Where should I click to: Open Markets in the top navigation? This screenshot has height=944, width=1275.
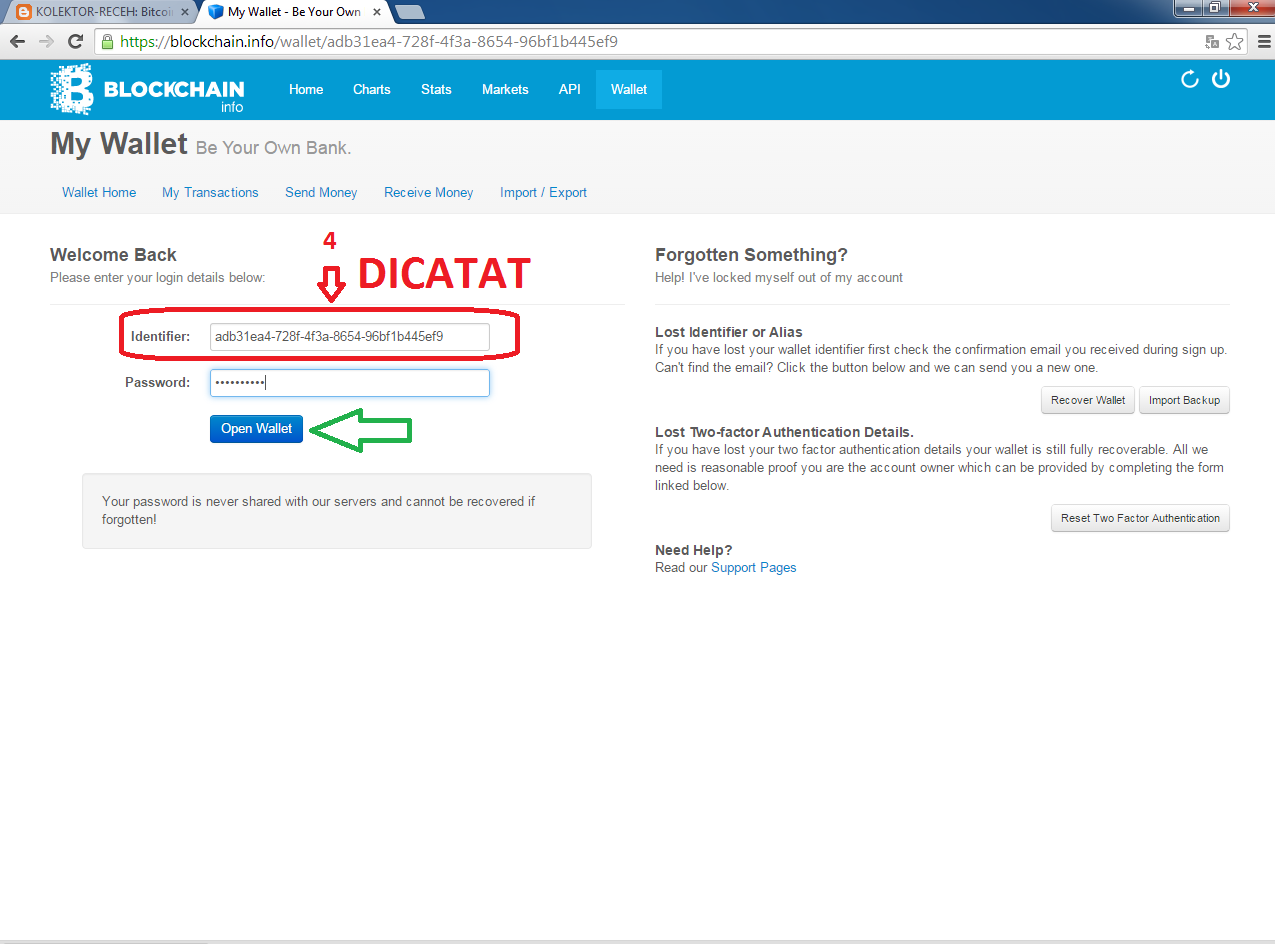coord(505,89)
